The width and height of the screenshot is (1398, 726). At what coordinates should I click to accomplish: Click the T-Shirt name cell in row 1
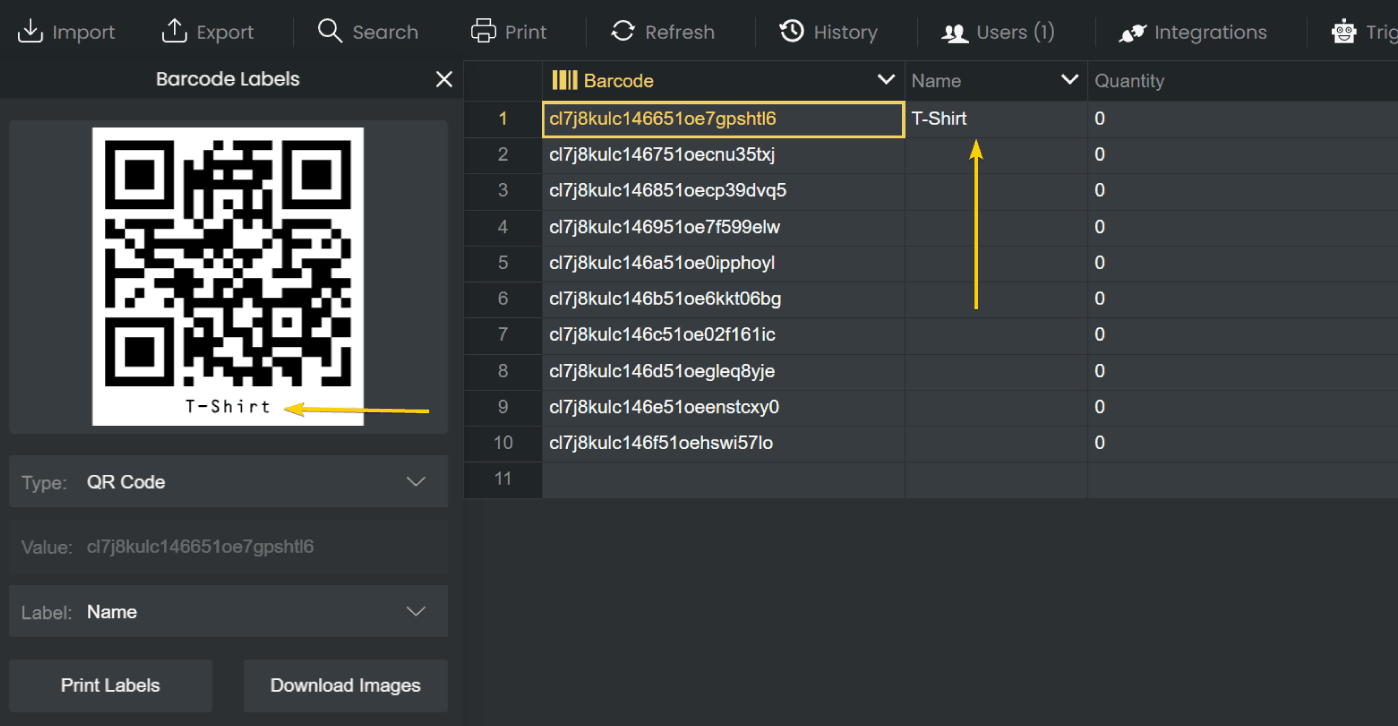point(996,119)
